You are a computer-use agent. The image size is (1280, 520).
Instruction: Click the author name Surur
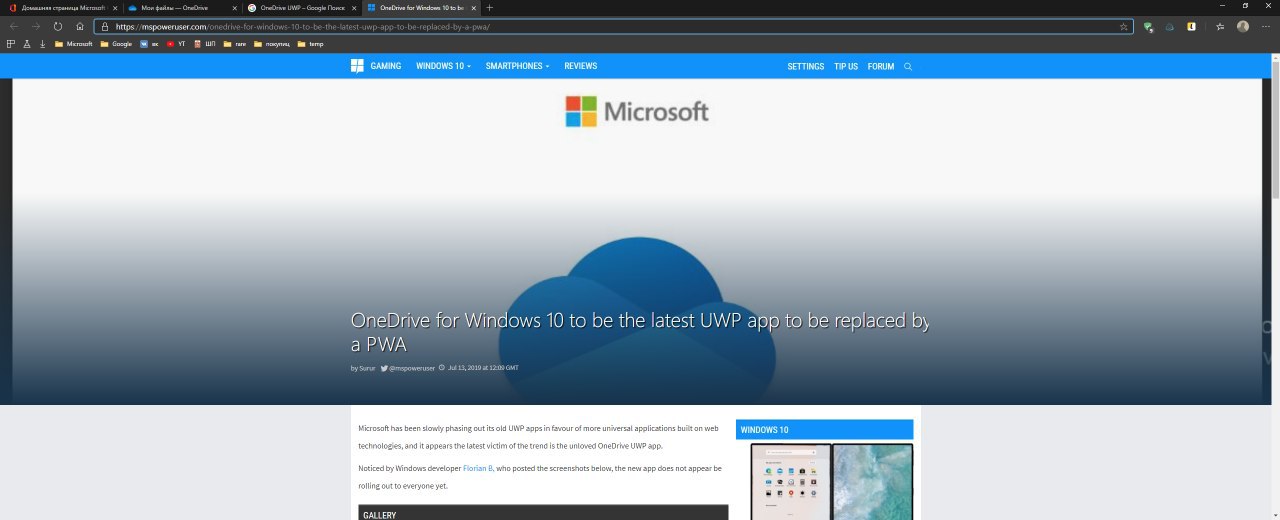point(368,368)
